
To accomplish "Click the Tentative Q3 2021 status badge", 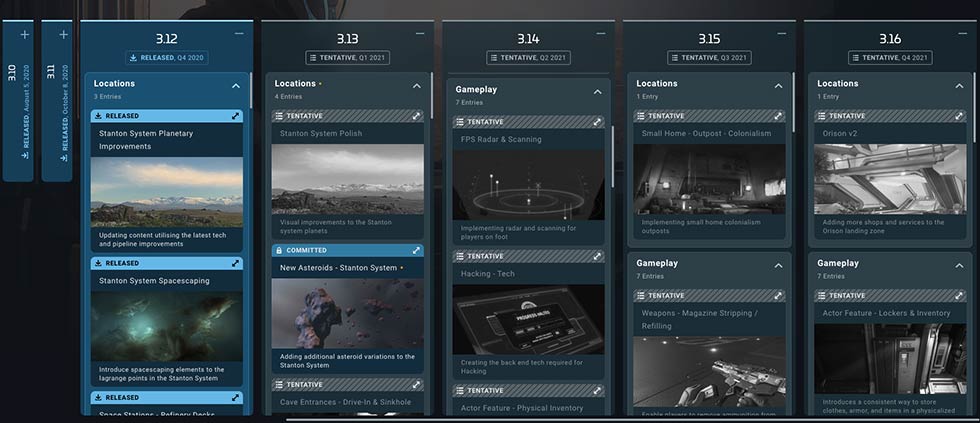I will pos(709,57).
